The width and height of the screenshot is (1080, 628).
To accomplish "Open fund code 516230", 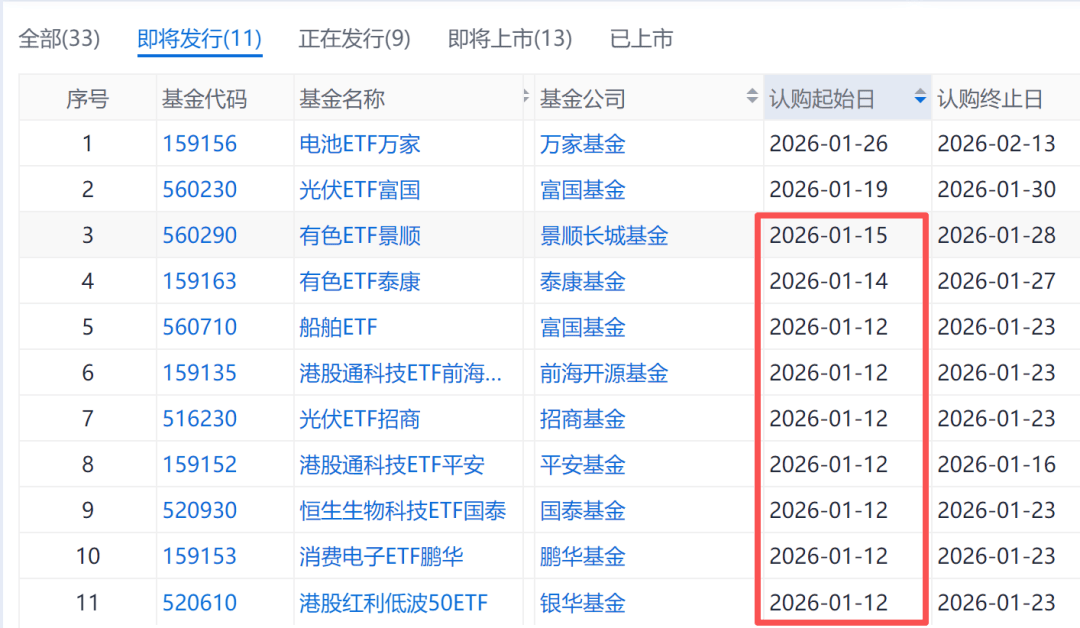I will tap(200, 419).
